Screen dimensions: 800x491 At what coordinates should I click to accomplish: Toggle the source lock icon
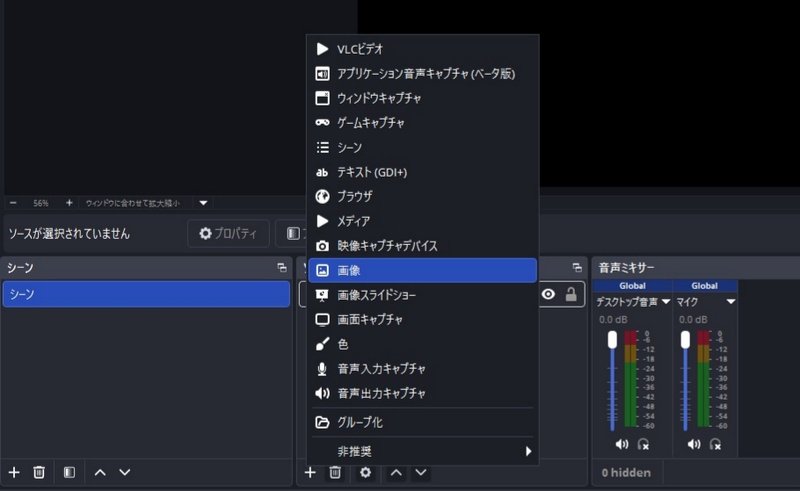[x=571, y=294]
